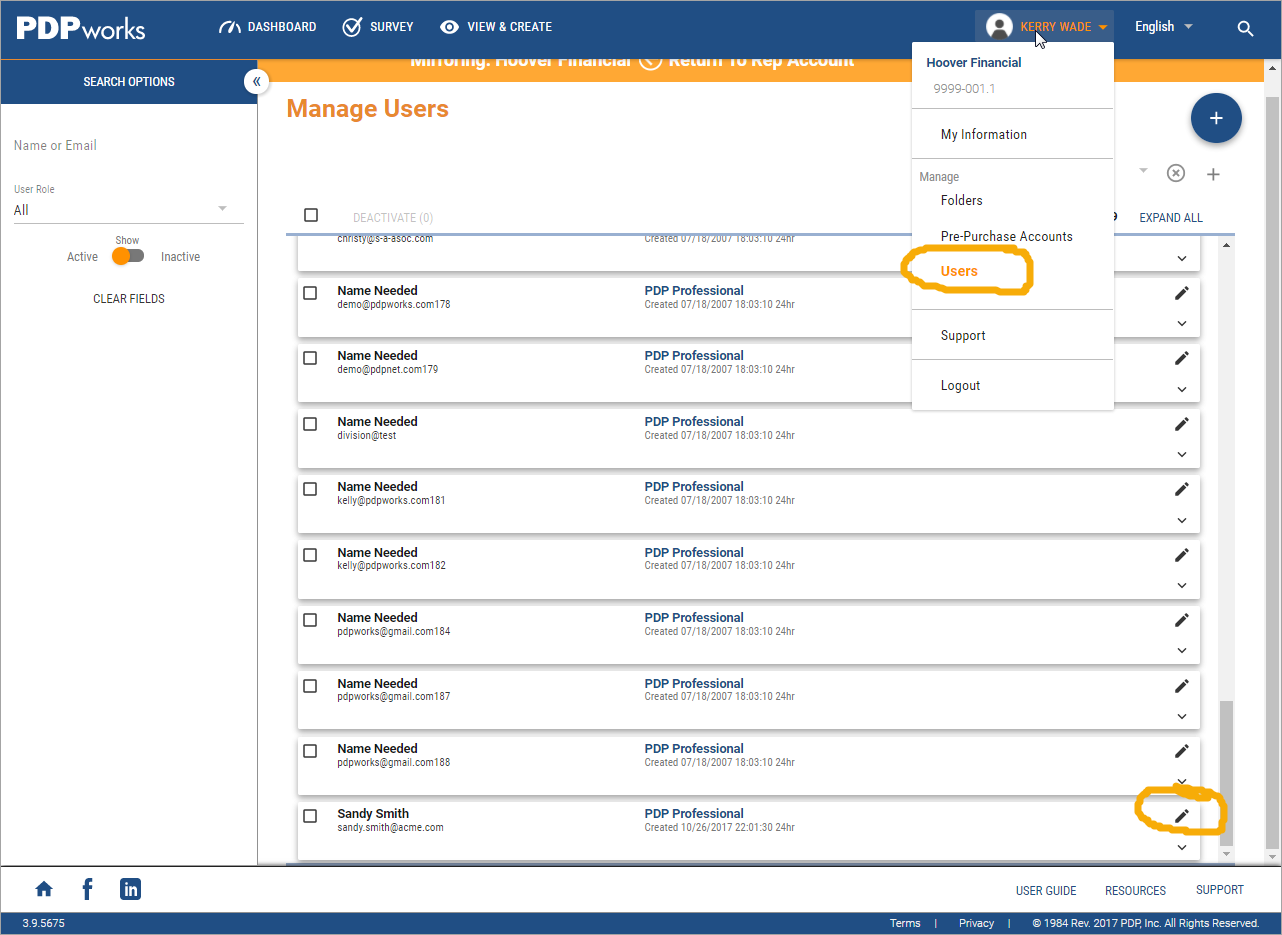Collapse the Search Options side panel
The image size is (1282, 935).
click(x=257, y=82)
